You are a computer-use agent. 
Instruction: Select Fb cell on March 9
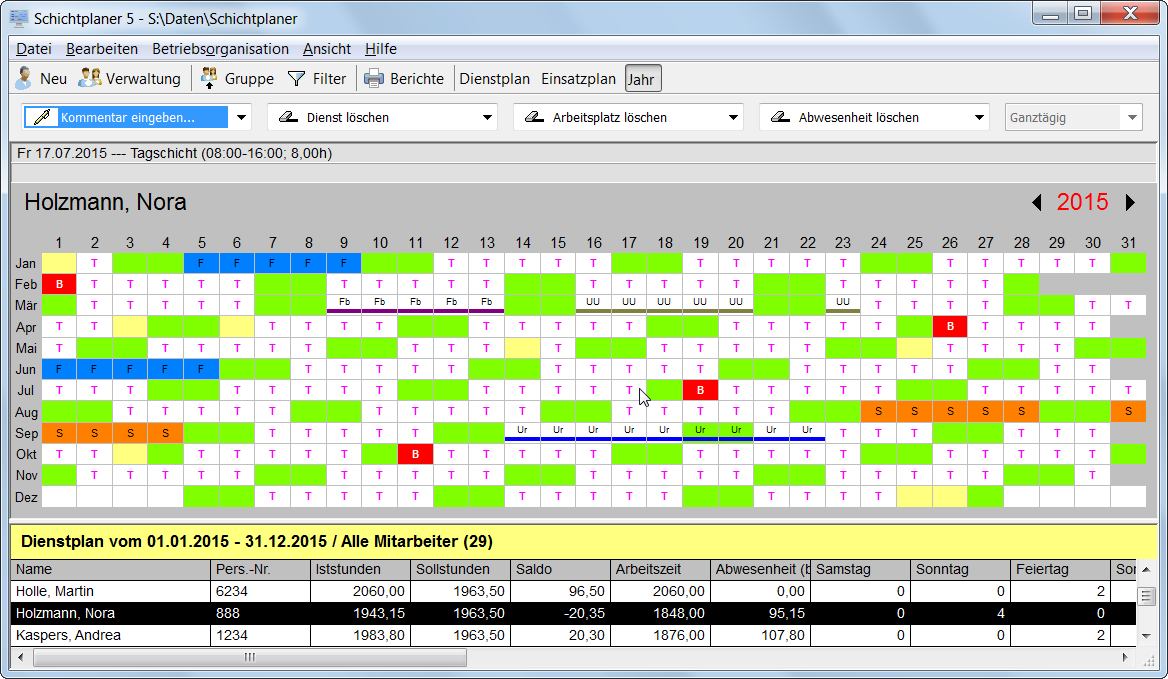coord(344,304)
